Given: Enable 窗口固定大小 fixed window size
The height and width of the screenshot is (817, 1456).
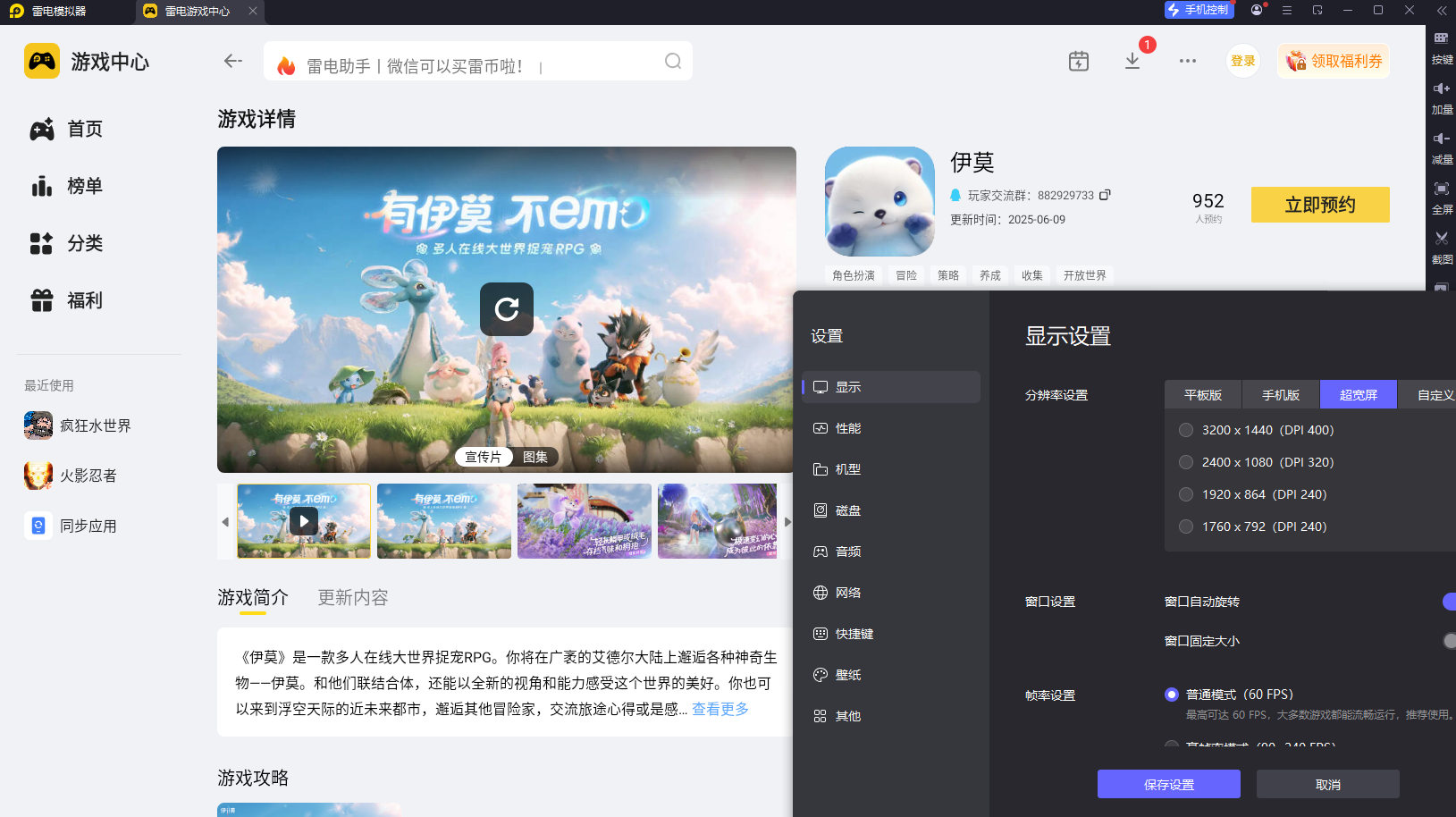Looking at the screenshot, I should pos(1449,641).
